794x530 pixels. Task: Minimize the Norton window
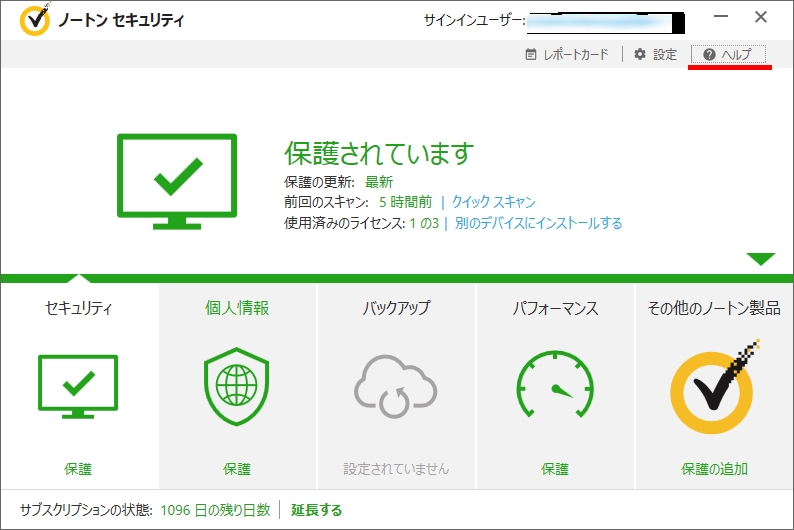click(x=721, y=17)
